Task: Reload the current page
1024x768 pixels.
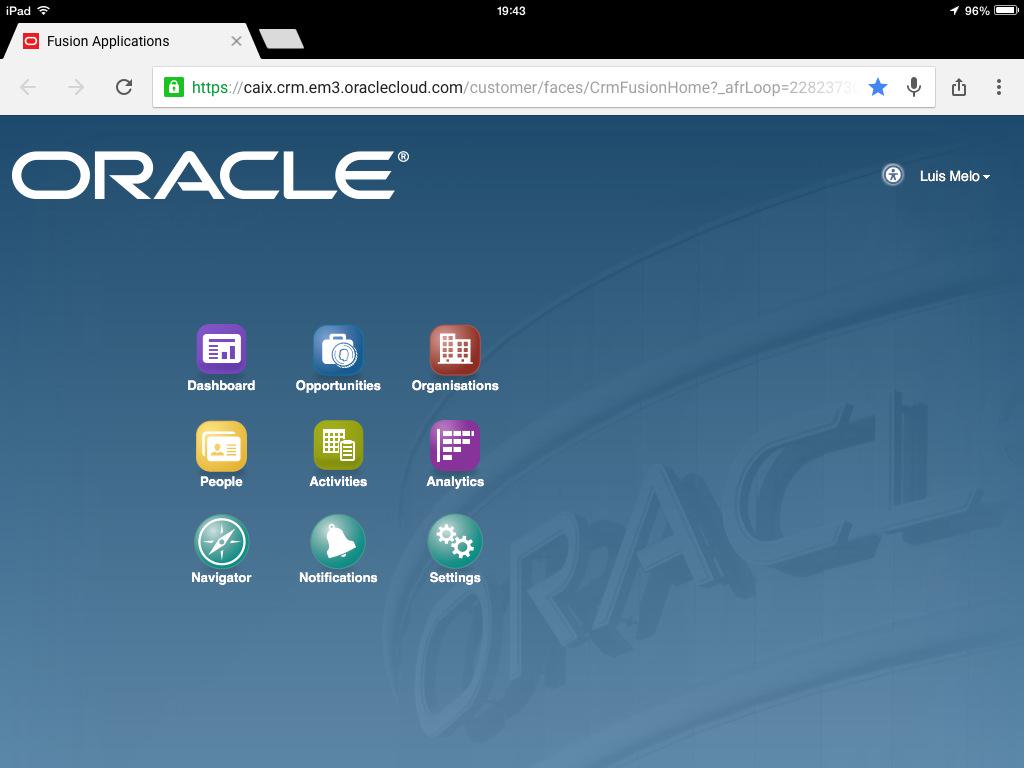Action: 123,87
